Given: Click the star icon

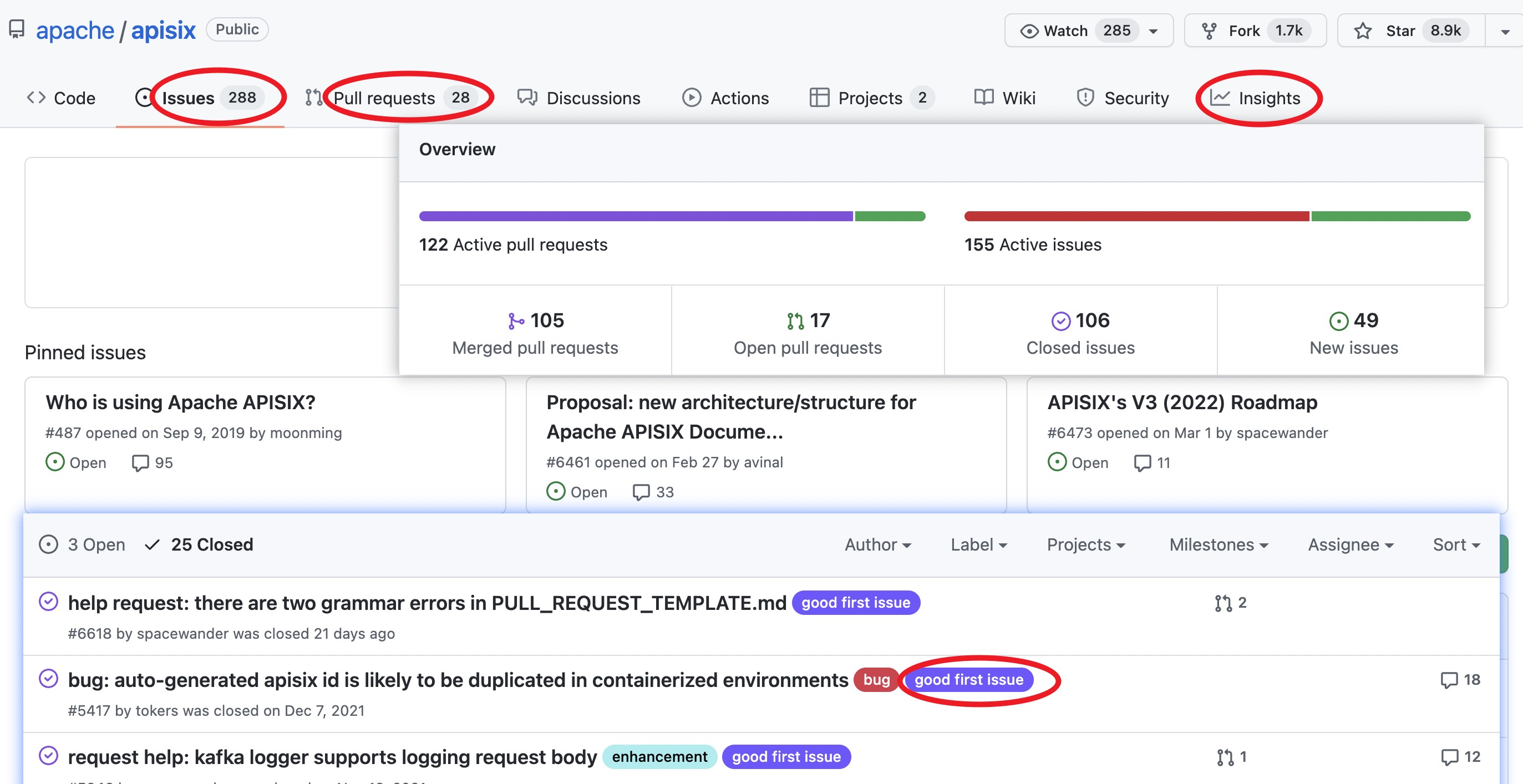Looking at the screenshot, I should [x=1363, y=30].
